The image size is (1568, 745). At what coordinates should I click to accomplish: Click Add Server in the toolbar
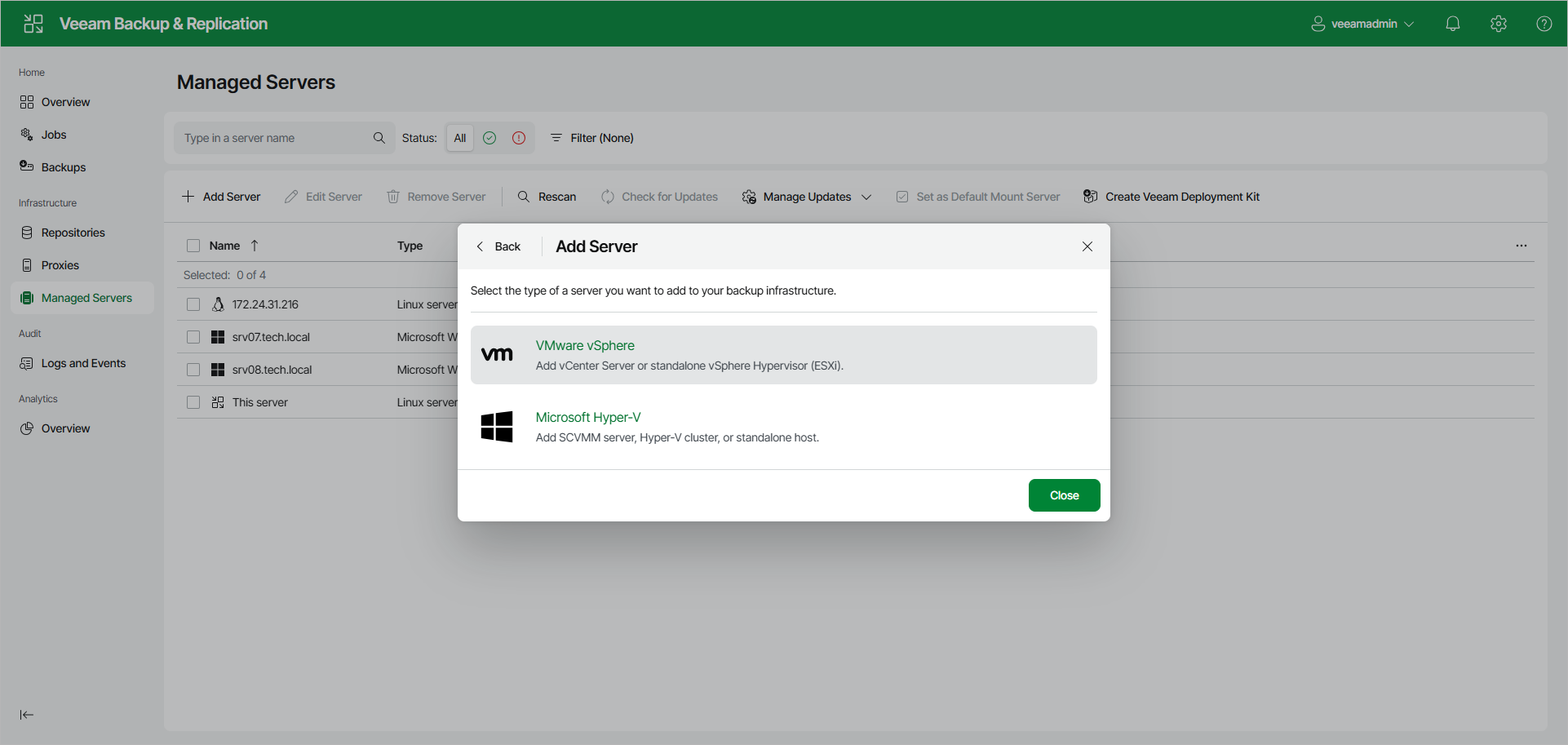221,197
